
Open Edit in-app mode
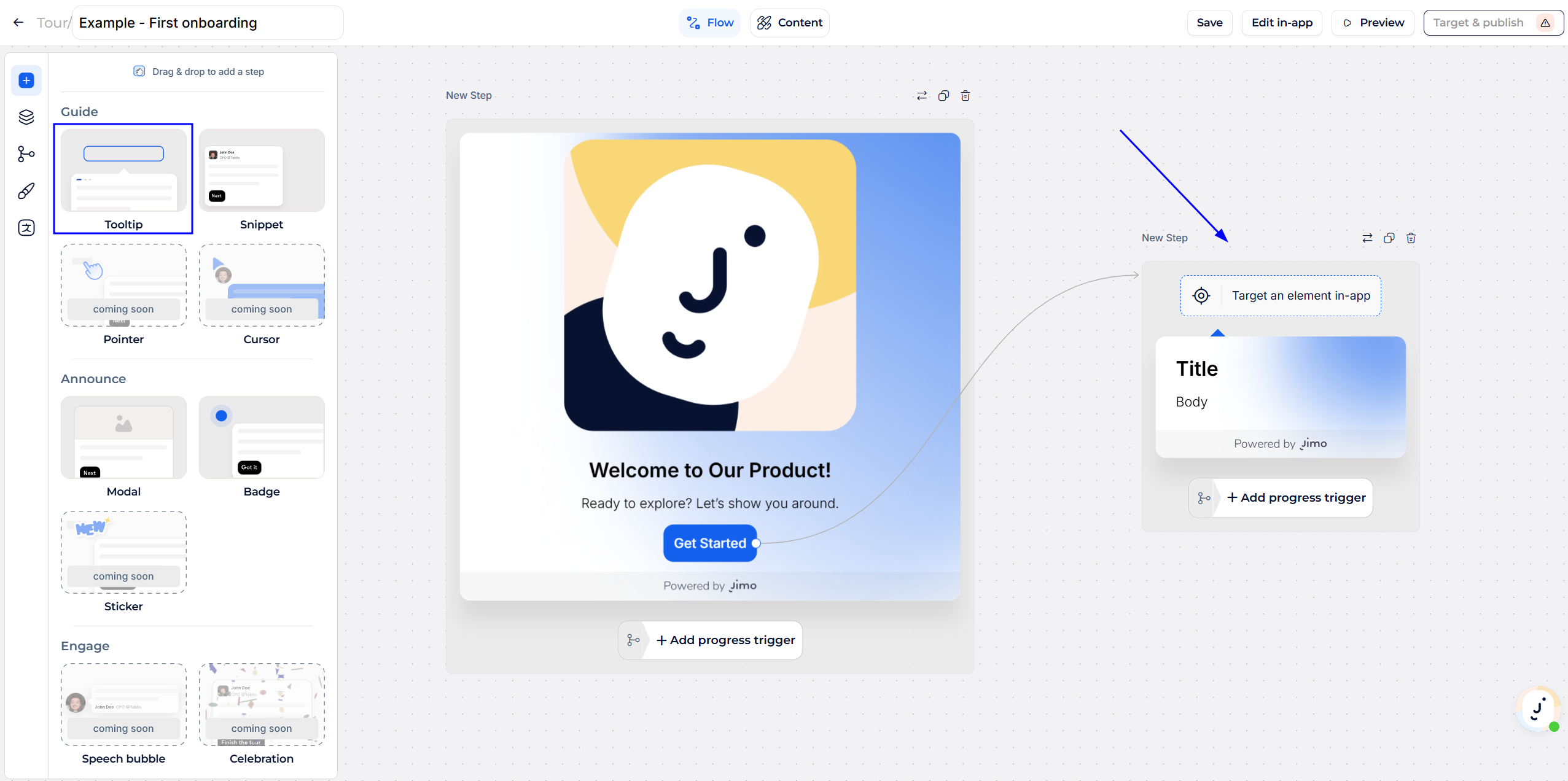pyautogui.click(x=1281, y=23)
